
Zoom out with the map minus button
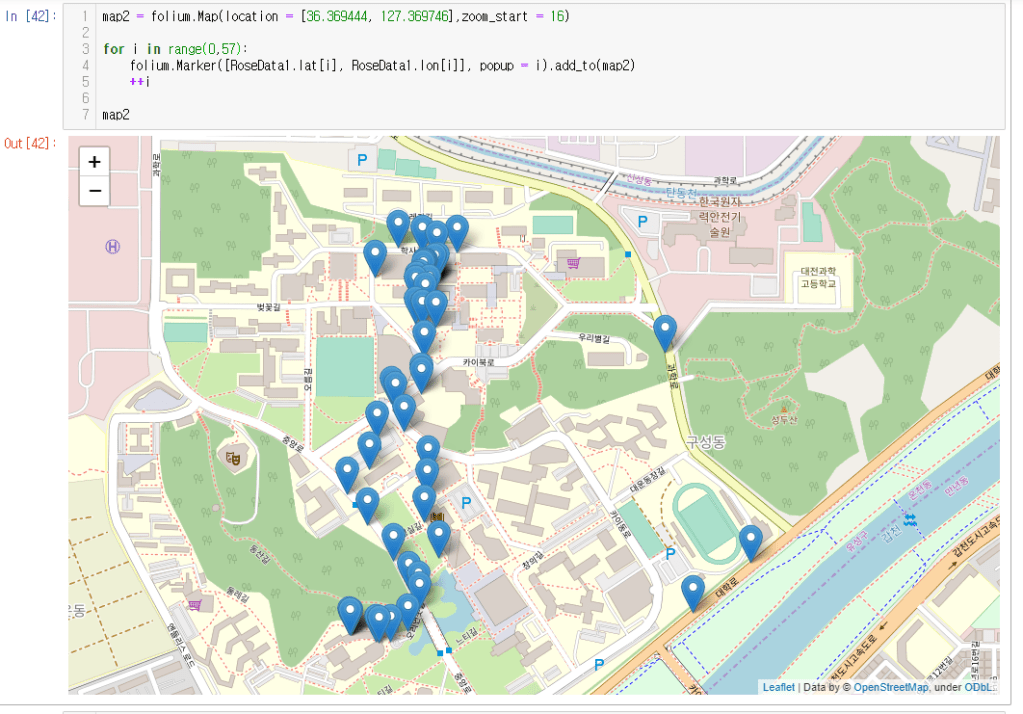point(94,190)
